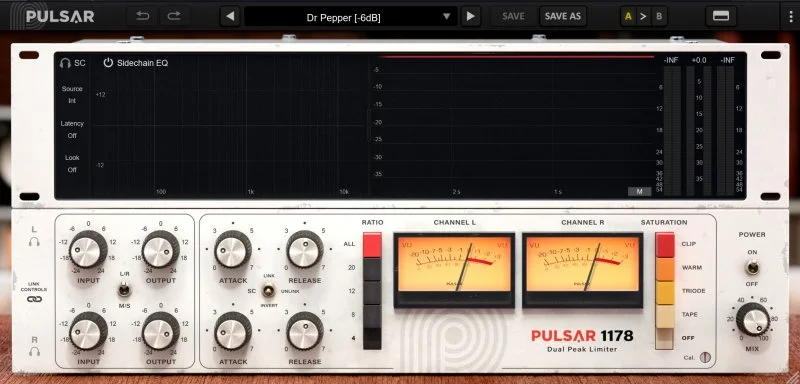Screen dimensions: 800x384
Task: Toggle the Link Controls chain icon
Action: 34,299
